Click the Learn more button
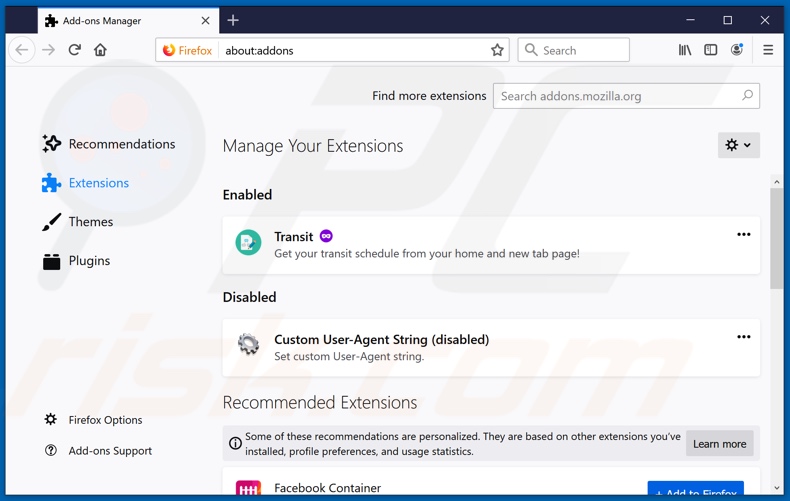The width and height of the screenshot is (790, 501). pyautogui.click(x=719, y=444)
